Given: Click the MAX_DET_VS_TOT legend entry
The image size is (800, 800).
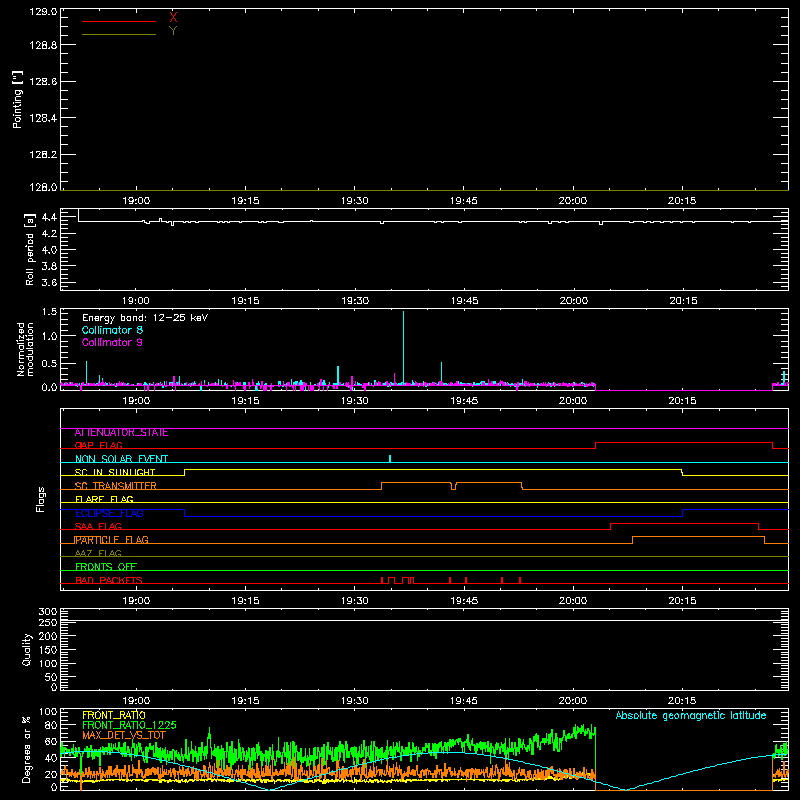Looking at the screenshot, I should [x=124, y=735].
